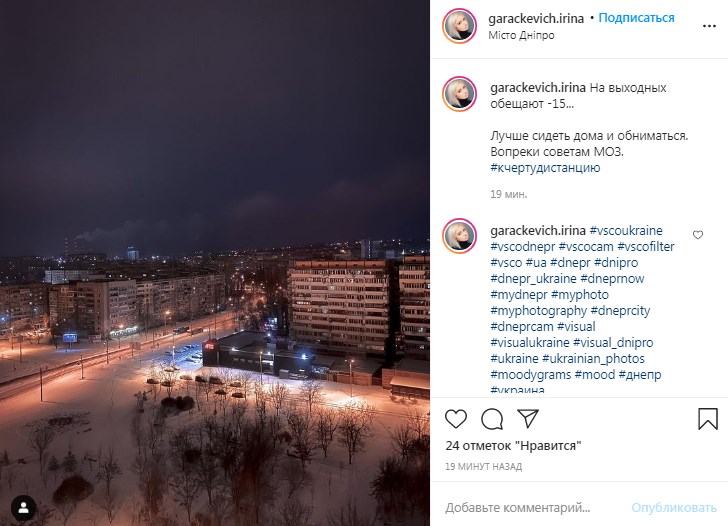The height and width of the screenshot is (526, 728).
Task: Open the #moodygrams hashtag
Action: point(530,374)
